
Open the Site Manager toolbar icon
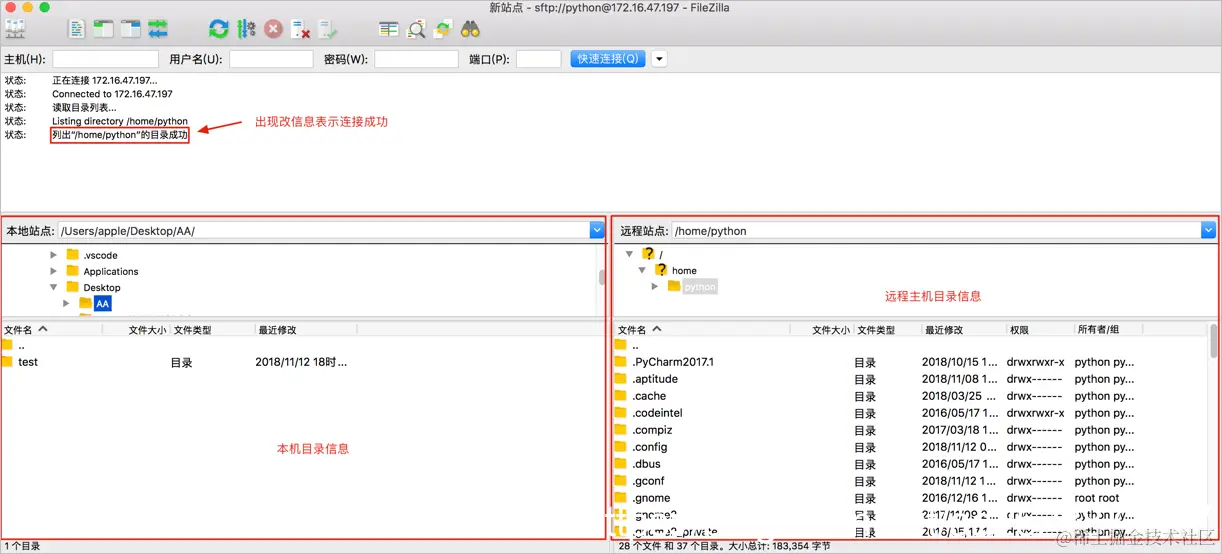point(15,29)
